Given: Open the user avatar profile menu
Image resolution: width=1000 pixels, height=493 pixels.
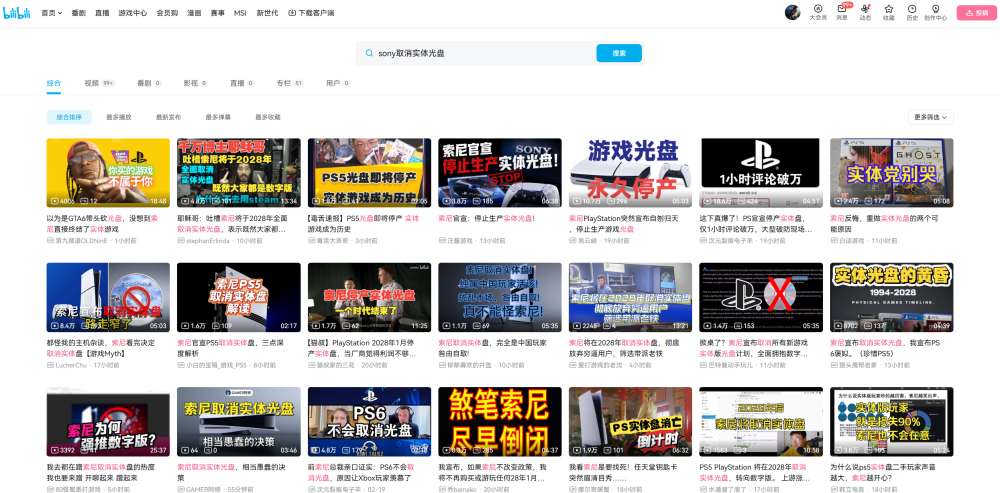Looking at the screenshot, I should [792, 12].
